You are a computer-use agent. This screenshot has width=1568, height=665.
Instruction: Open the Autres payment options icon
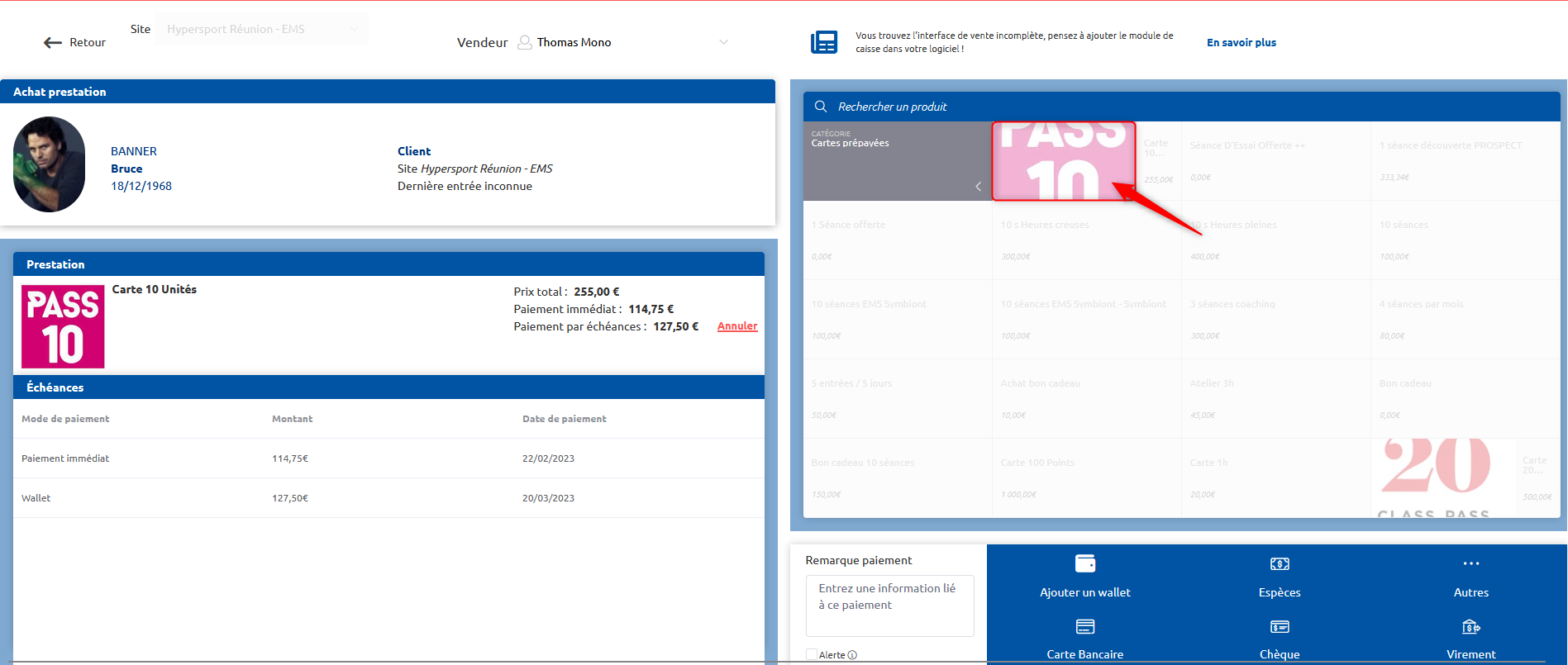point(1471,563)
